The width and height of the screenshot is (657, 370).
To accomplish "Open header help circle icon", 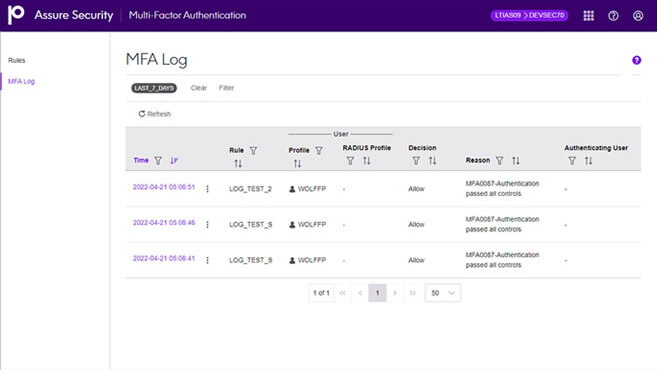I will [x=613, y=16].
